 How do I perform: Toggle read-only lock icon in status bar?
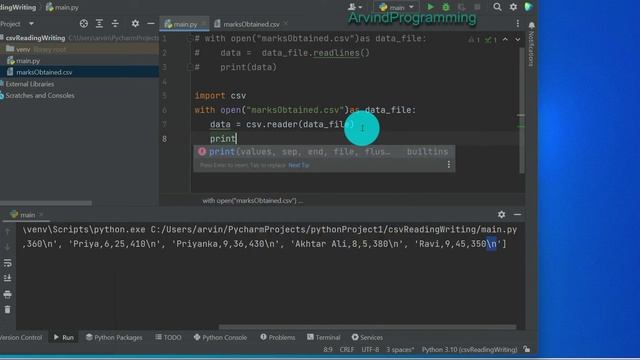click(527, 349)
